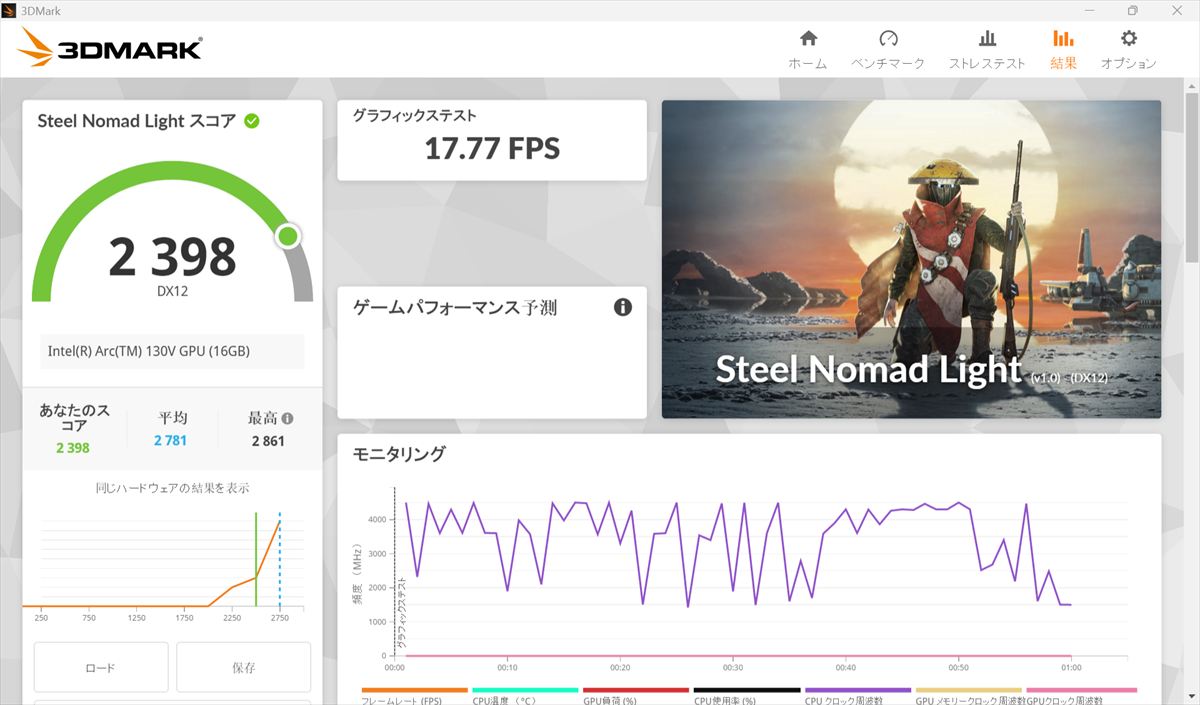Click the グラフィックステスト label
The height and width of the screenshot is (705, 1200).
click(x=414, y=116)
